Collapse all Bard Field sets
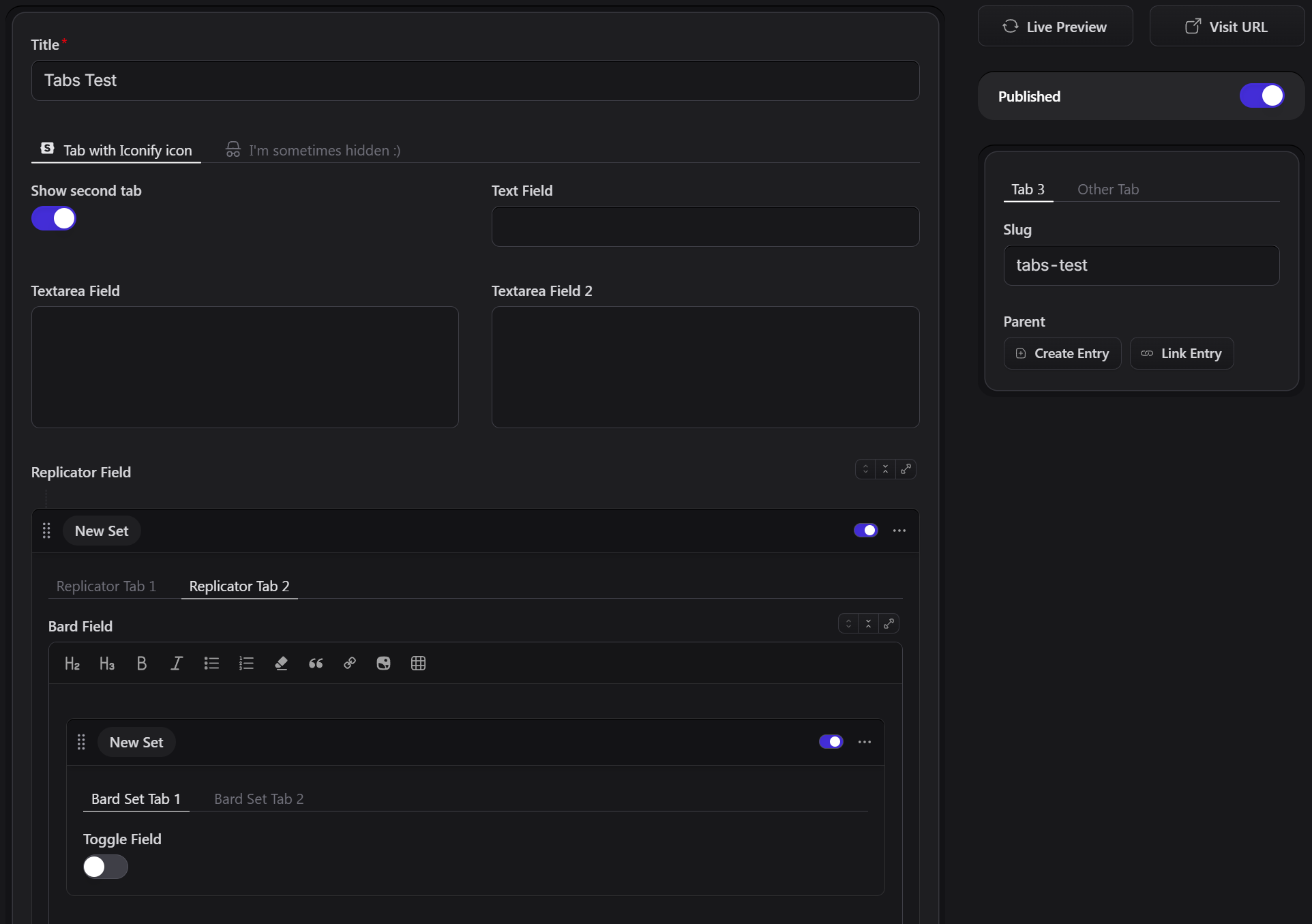The image size is (1312, 924). pos(868,623)
